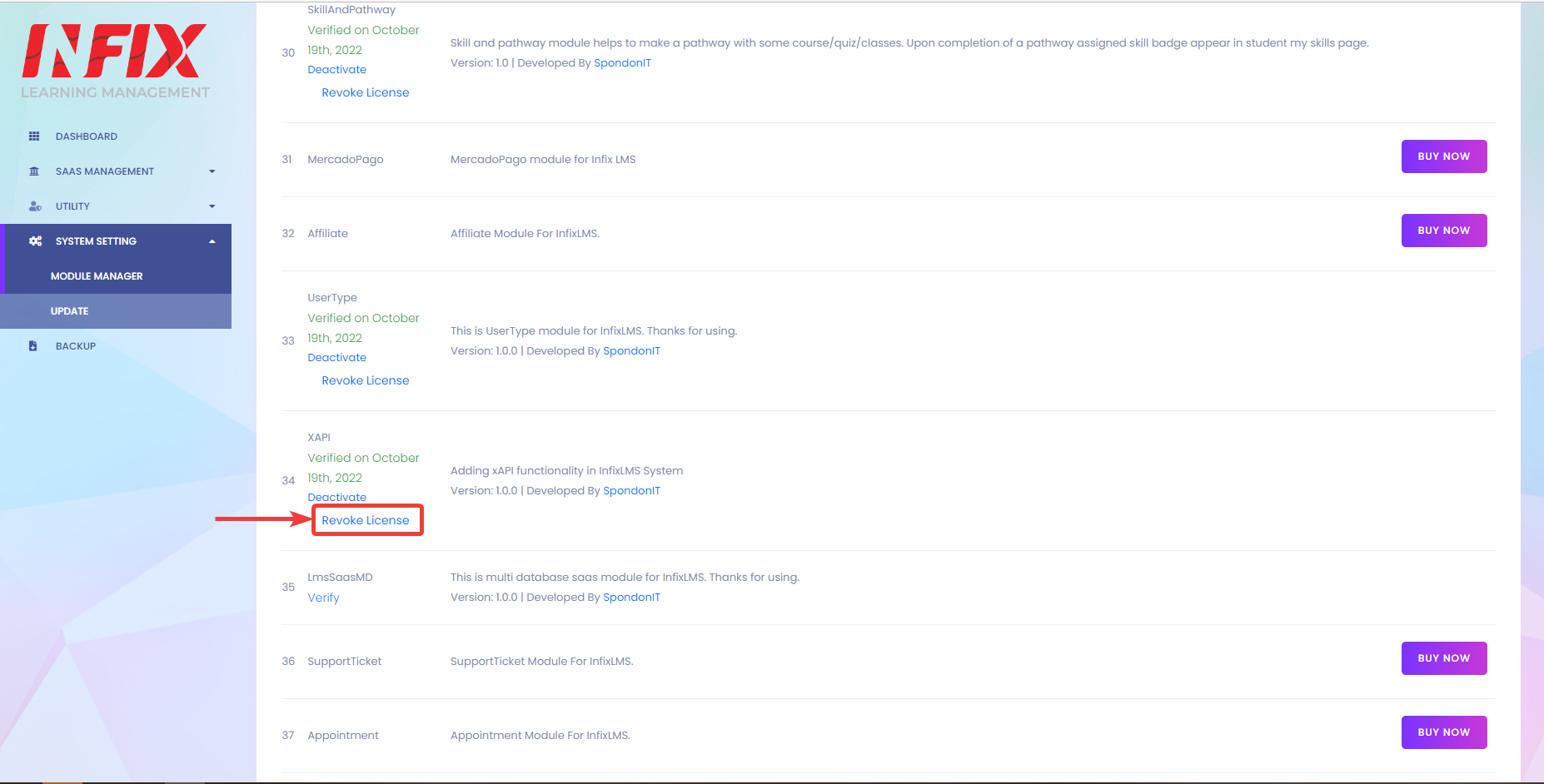Click the Backup file icon
This screenshot has width=1544, height=784.
coord(33,346)
